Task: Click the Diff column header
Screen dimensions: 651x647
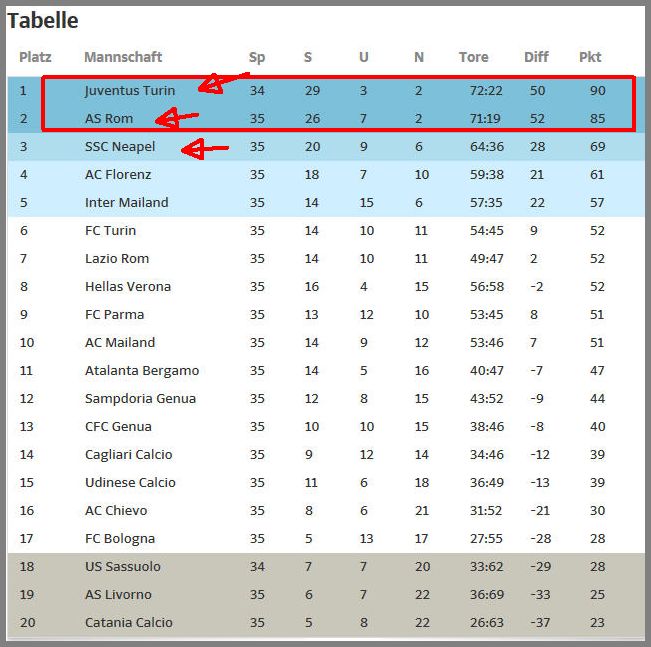Action: (x=536, y=57)
